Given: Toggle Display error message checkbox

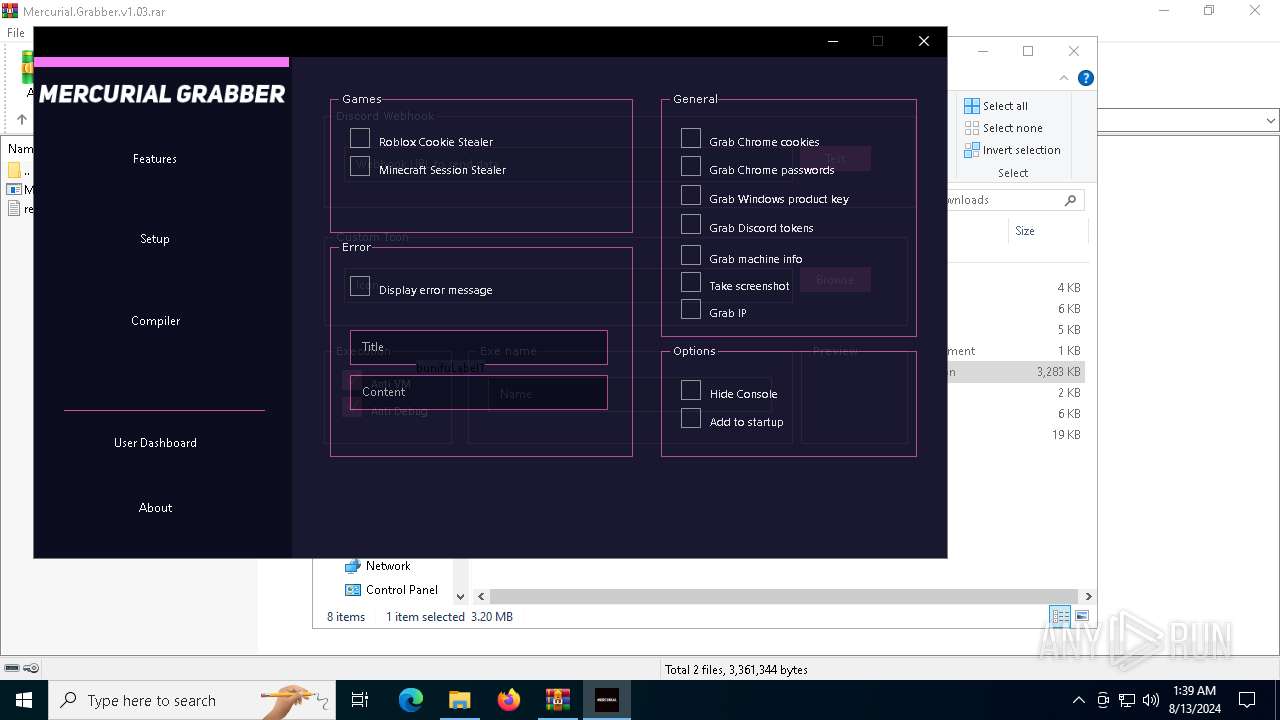Looking at the screenshot, I should coord(360,286).
